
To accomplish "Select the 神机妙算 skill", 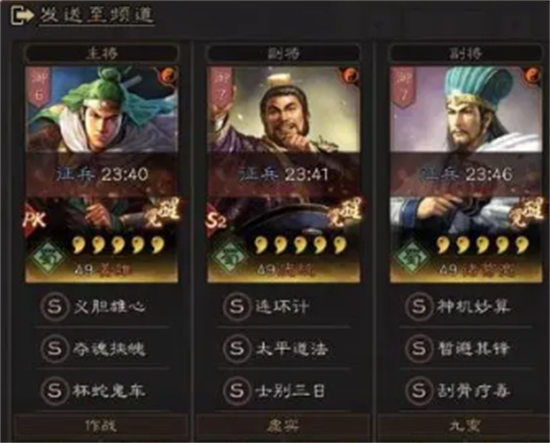I will pos(474,307).
